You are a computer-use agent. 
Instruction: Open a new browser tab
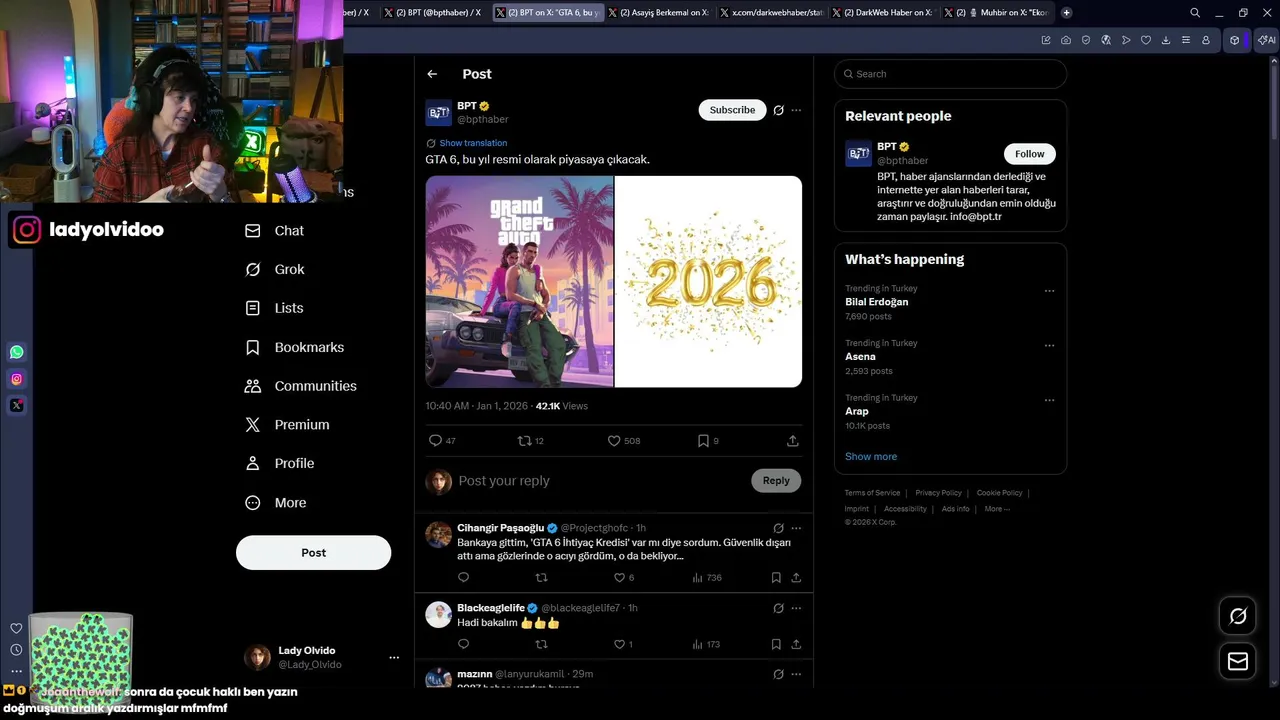[1067, 13]
